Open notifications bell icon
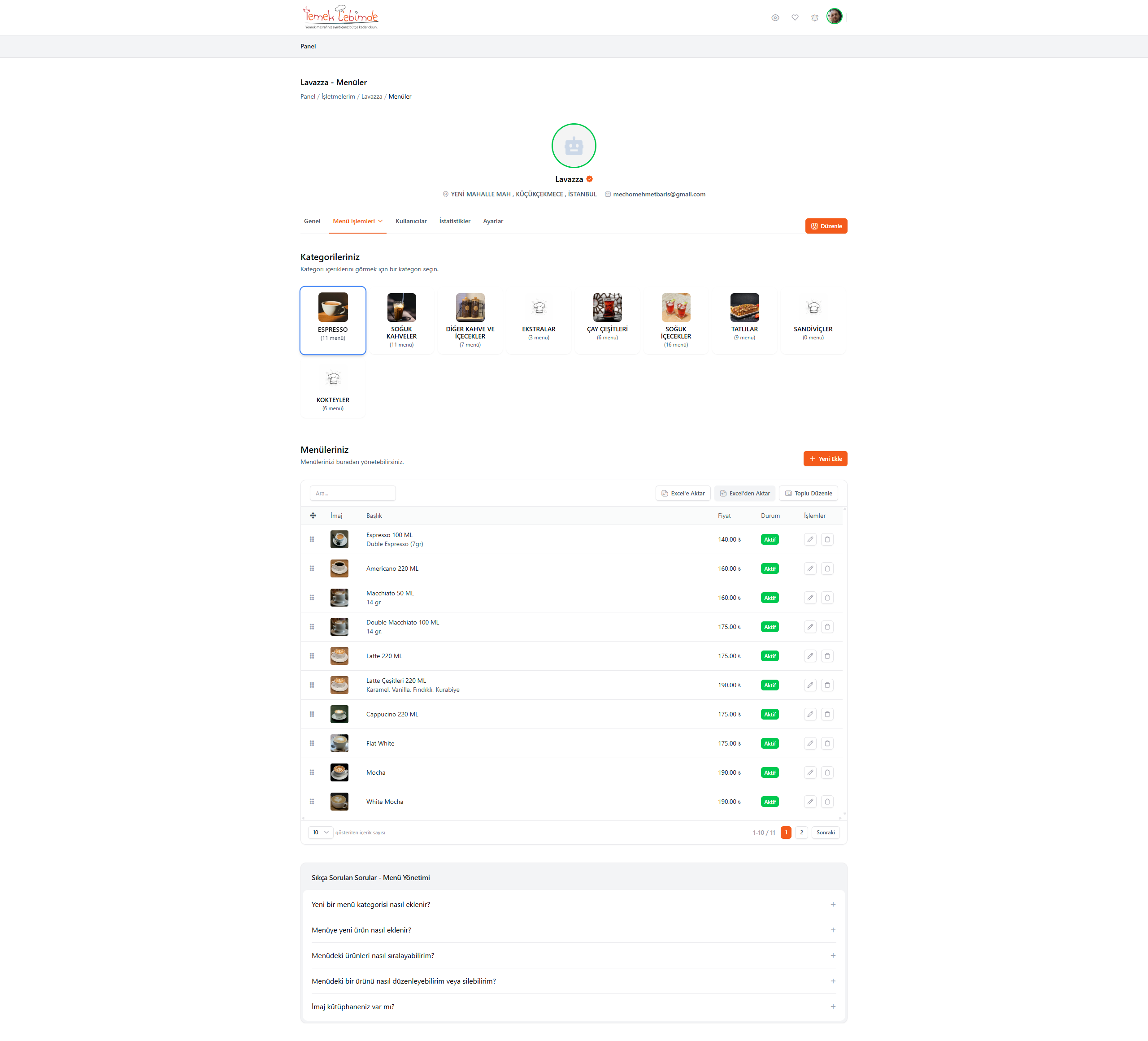Viewport: 1148px width, 1041px height. click(x=815, y=17)
